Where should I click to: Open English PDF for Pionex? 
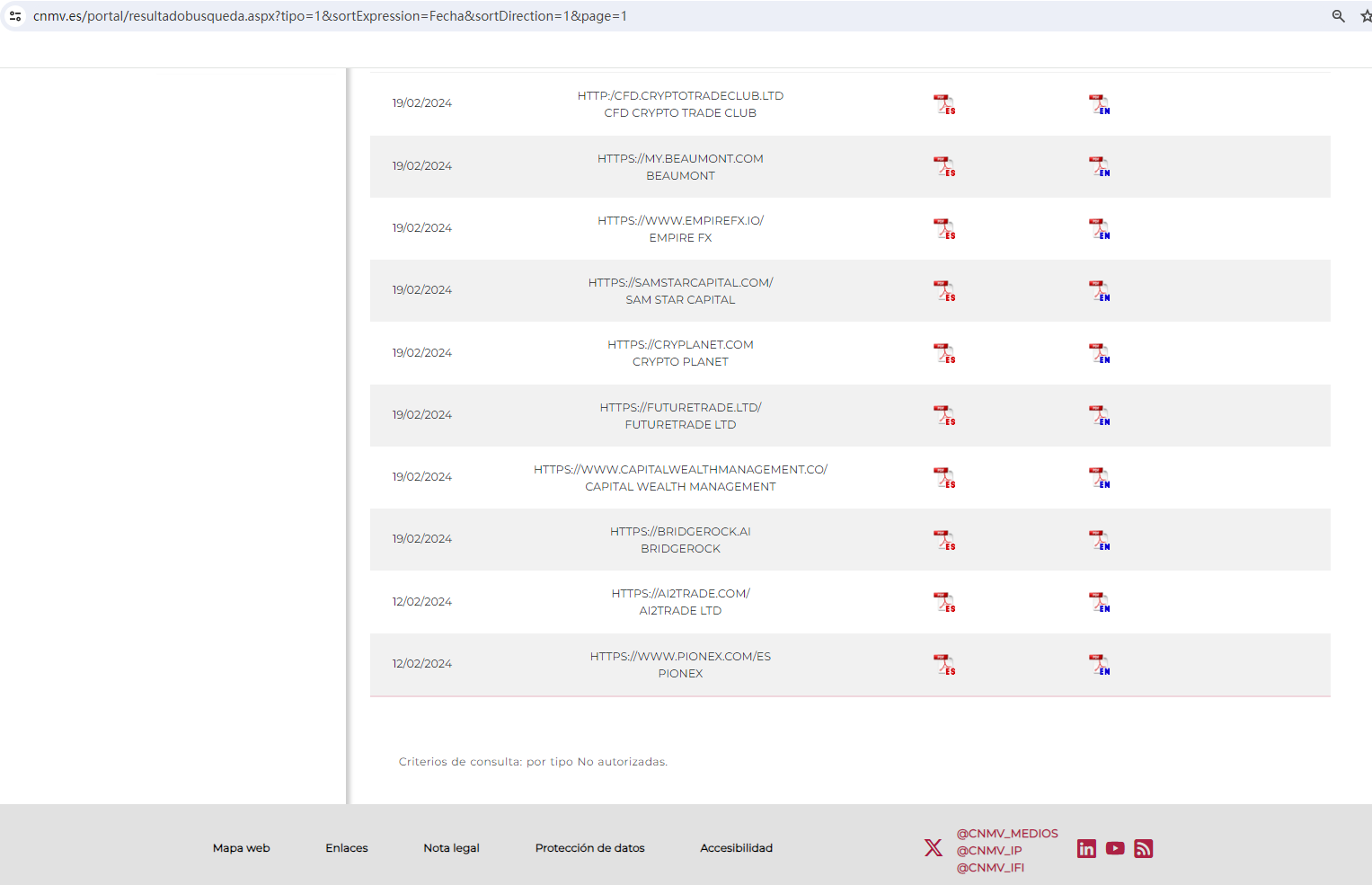pos(1100,665)
